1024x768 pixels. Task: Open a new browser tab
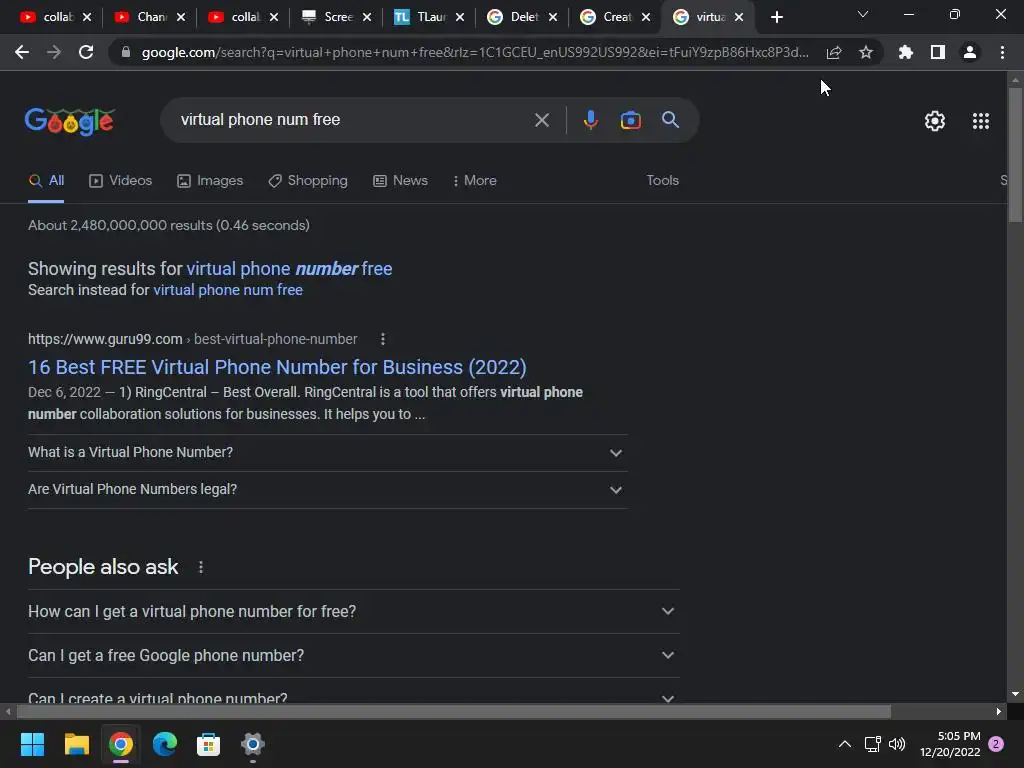pyautogui.click(x=776, y=17)
